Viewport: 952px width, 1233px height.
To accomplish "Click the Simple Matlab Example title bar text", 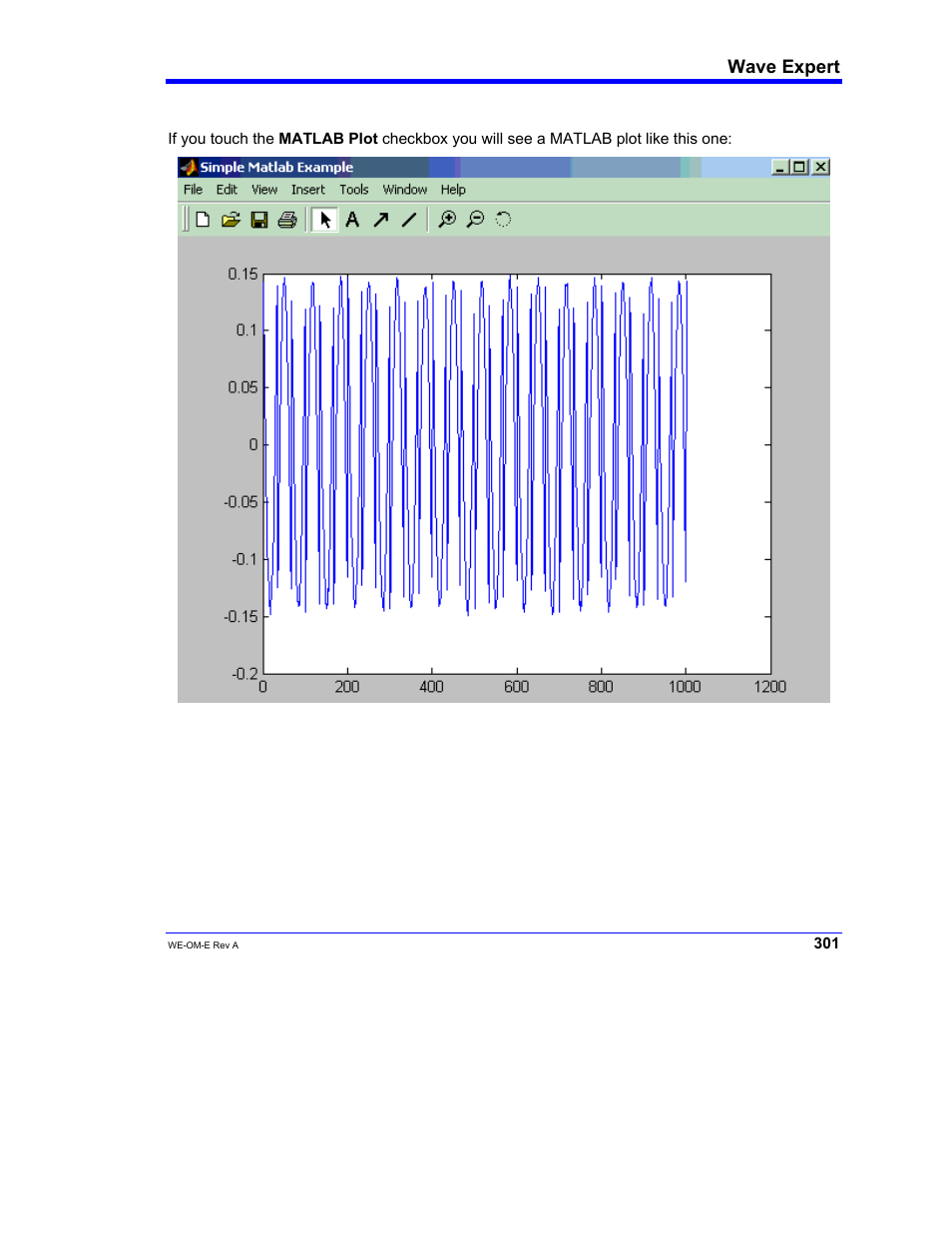I will tap(276, 168).
